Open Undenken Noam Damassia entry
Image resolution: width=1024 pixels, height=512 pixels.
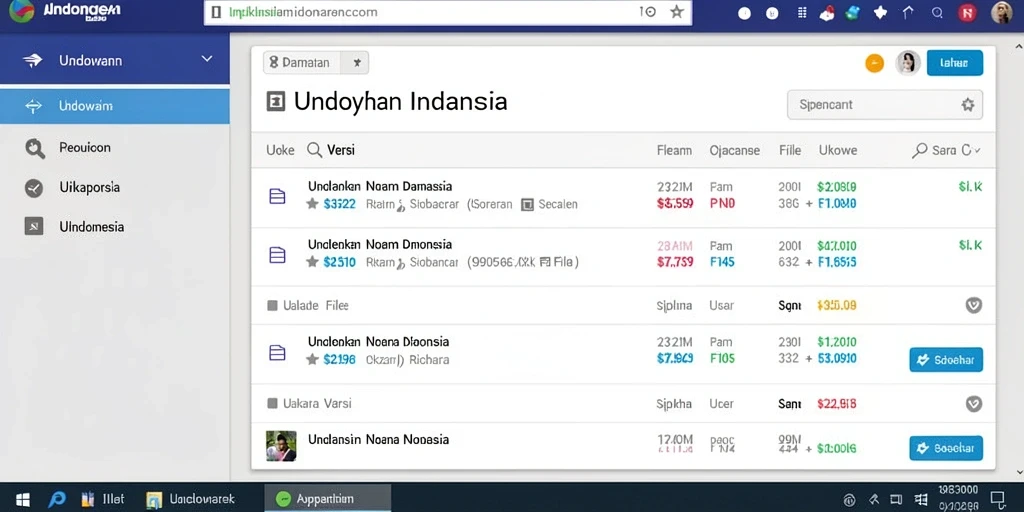pyautogui.click(x=379, y=186)
